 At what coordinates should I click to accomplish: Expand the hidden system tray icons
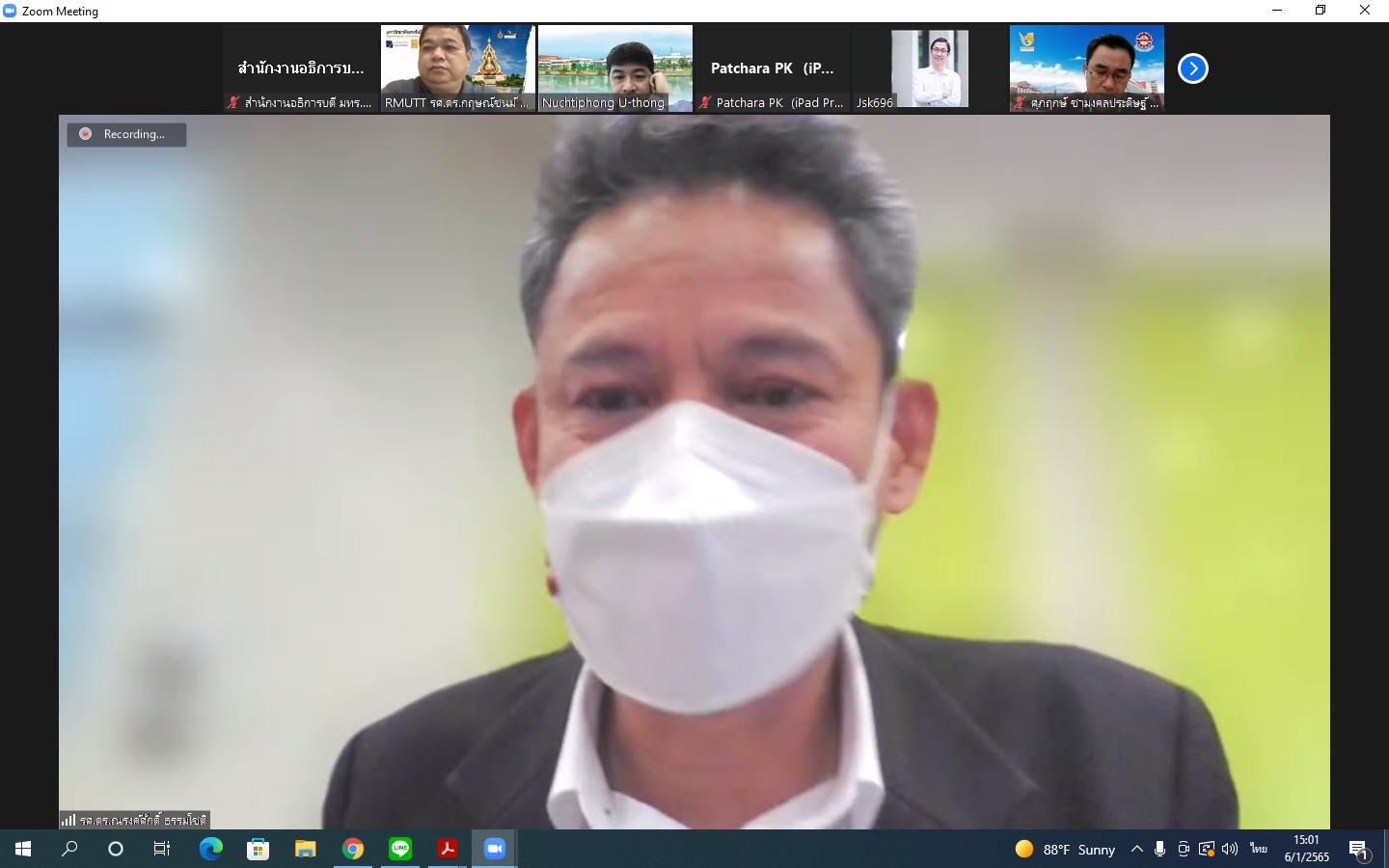[x=1137, y=849]
